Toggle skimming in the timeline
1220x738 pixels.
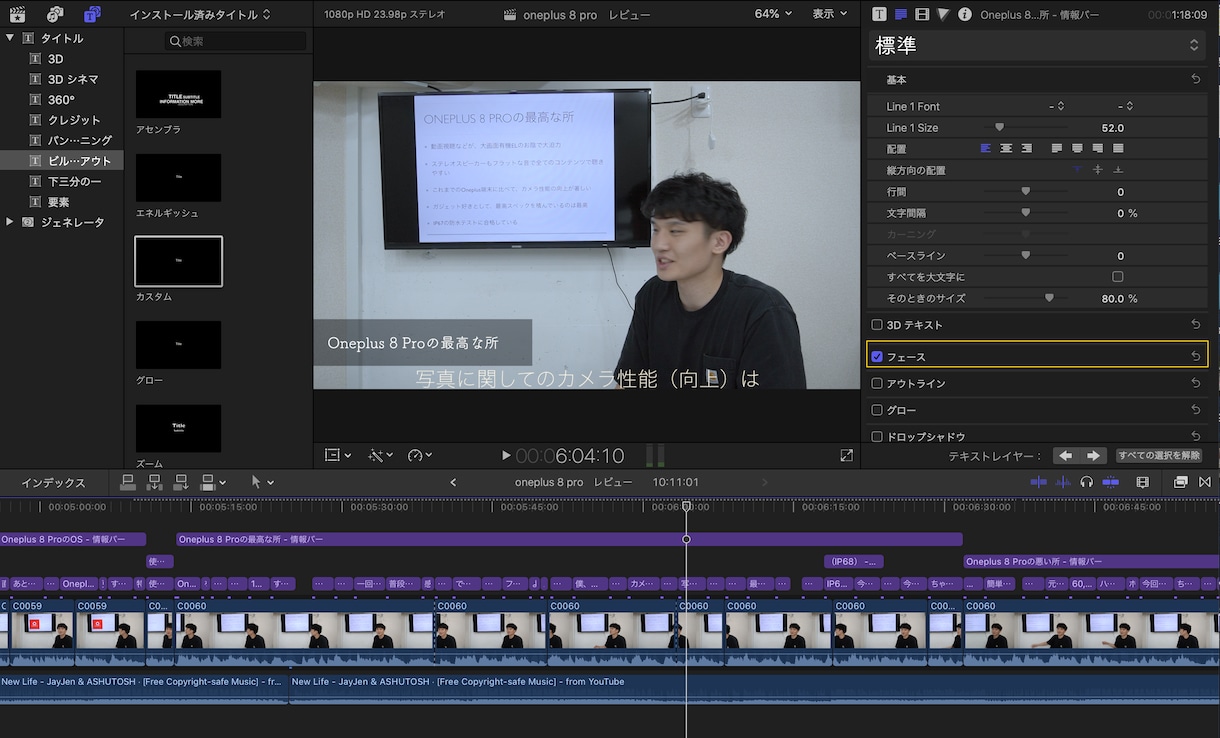tap(1038, 482)
